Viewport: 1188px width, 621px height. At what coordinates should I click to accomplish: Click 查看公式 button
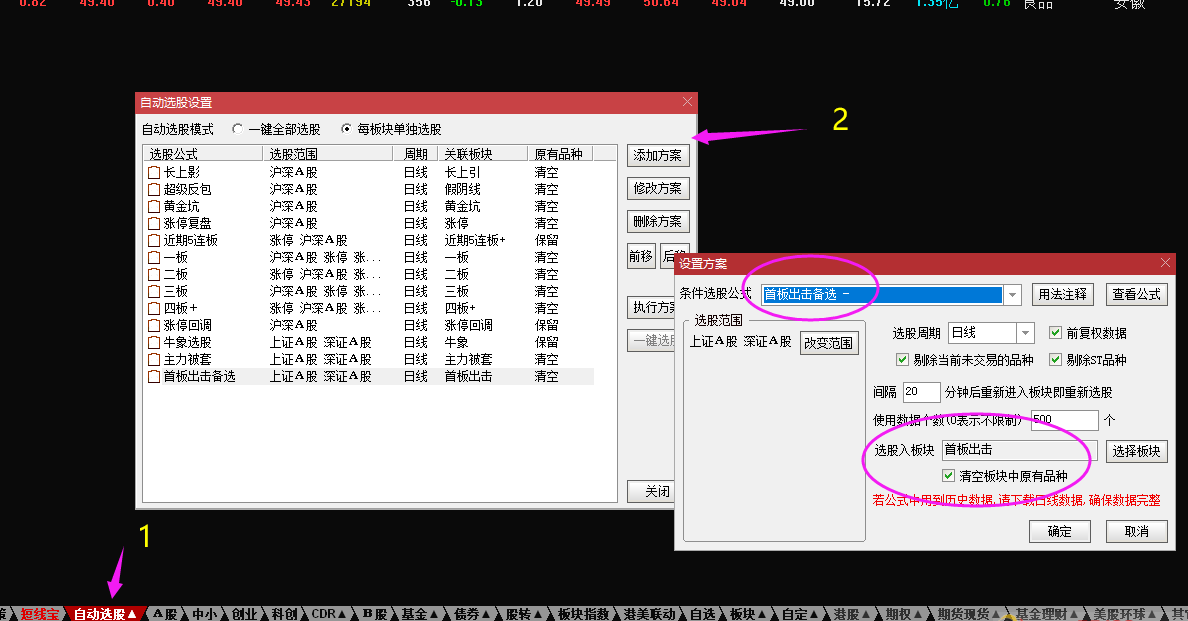click(x=1136, y=295)
